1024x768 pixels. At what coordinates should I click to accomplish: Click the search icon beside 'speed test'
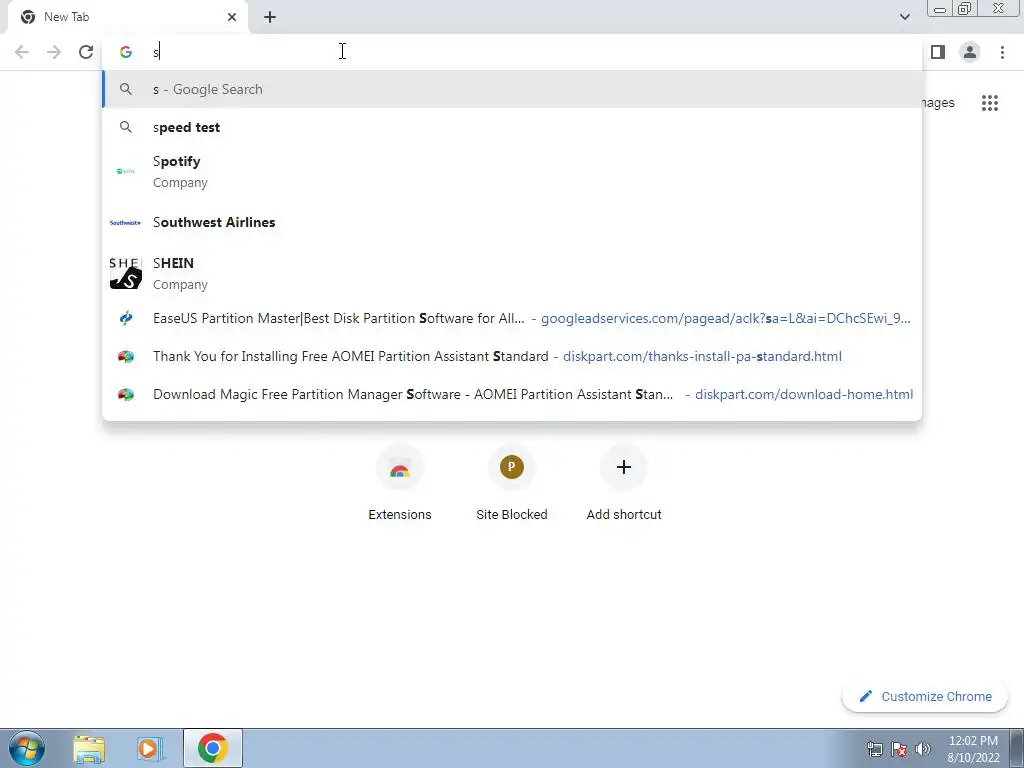pyautogui.click(x=125, y=127)
